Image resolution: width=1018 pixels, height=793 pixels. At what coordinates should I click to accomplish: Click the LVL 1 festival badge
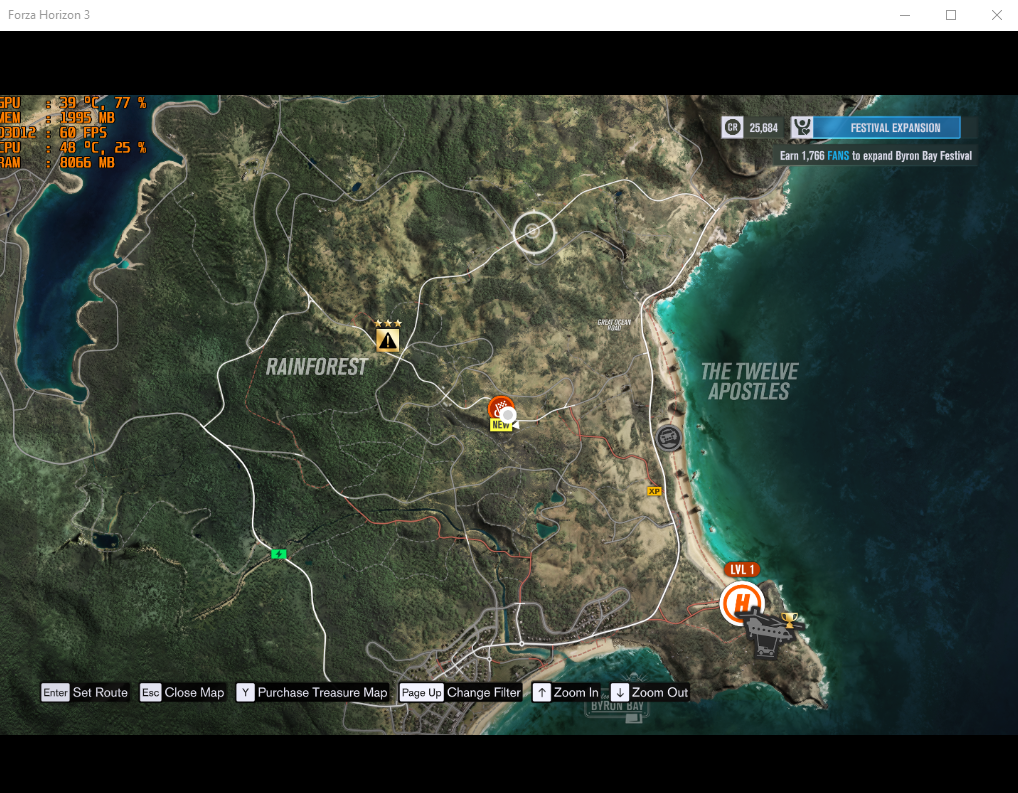point(742,570)
